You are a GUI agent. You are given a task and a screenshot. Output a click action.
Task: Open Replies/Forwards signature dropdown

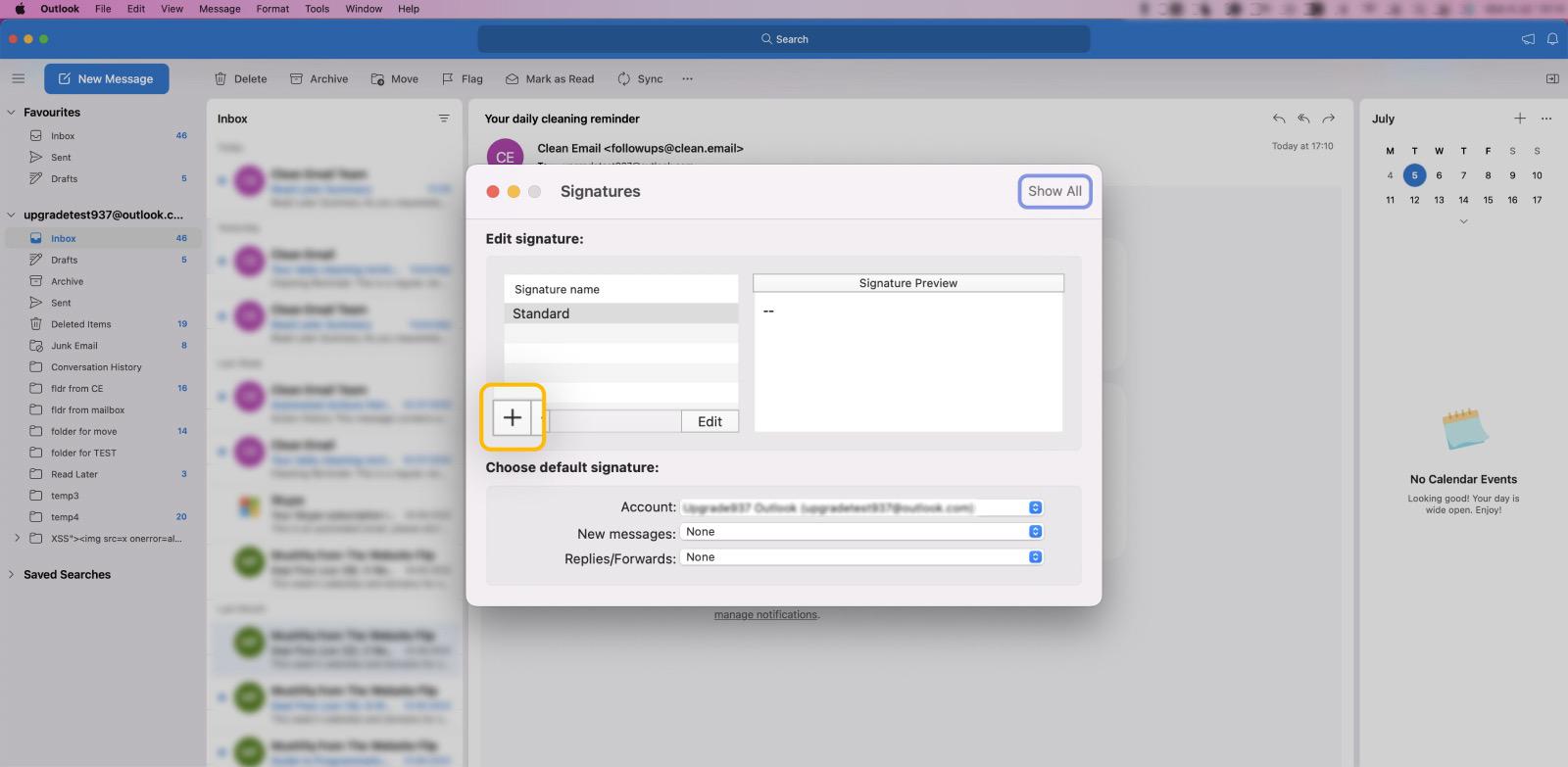861,557
